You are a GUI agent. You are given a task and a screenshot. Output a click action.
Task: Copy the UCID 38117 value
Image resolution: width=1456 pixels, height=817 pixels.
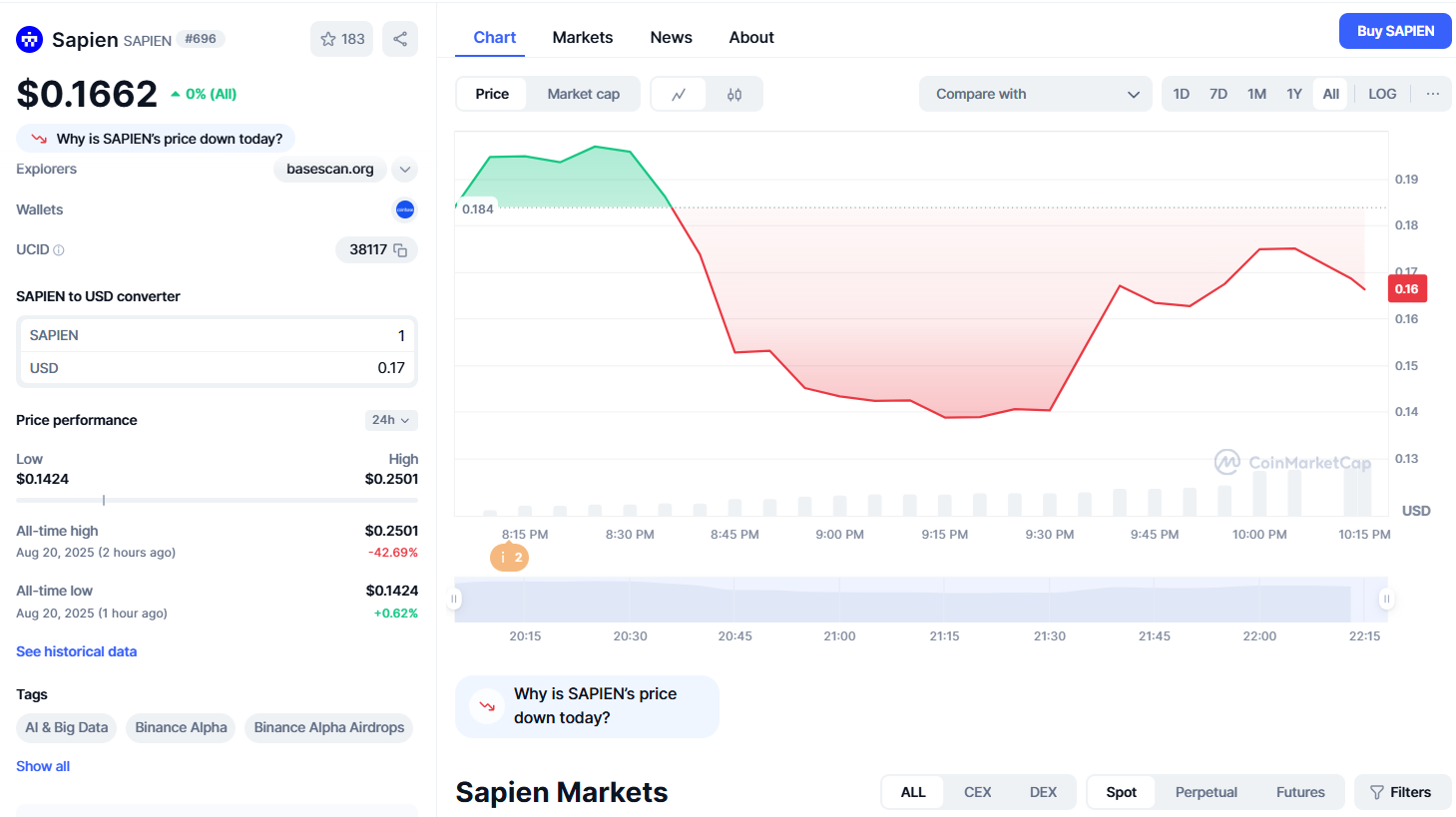pos(400,250)
